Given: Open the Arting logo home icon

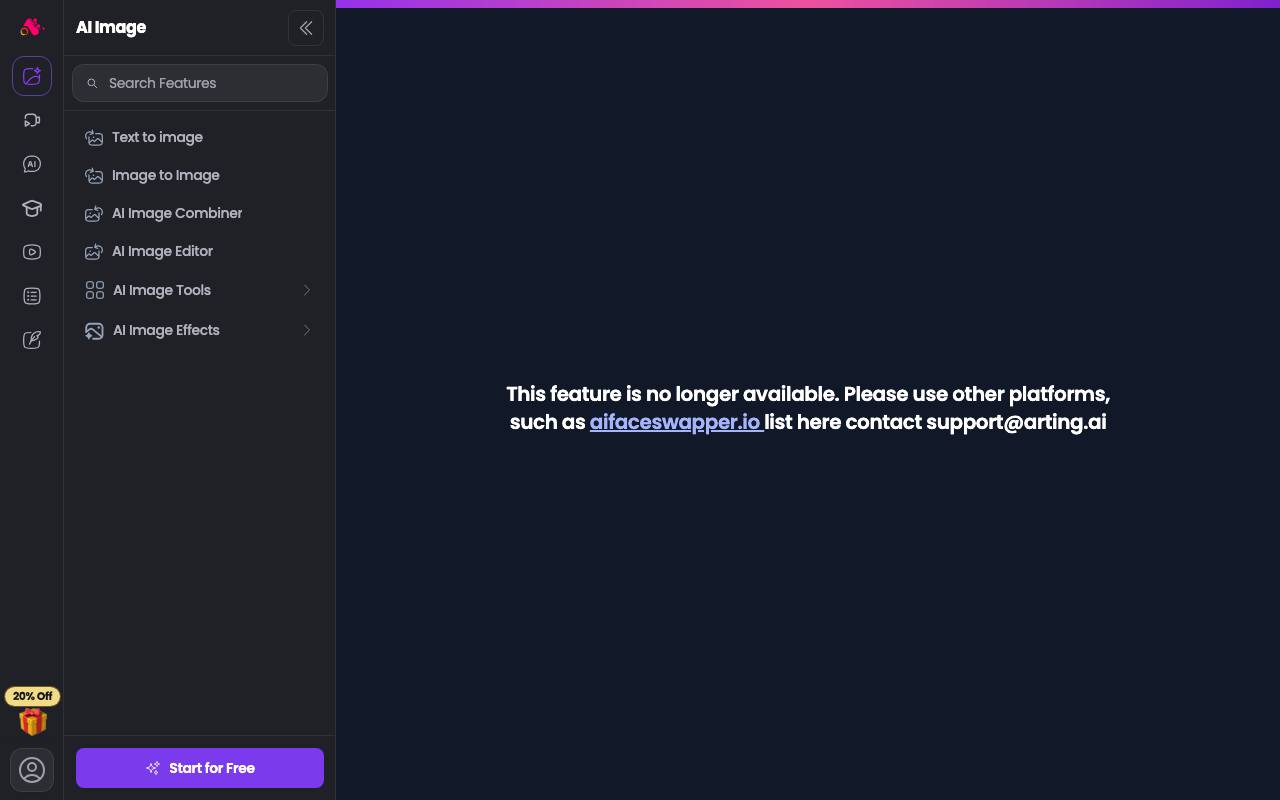Looking at the screenshot, I should coord(32,27).
